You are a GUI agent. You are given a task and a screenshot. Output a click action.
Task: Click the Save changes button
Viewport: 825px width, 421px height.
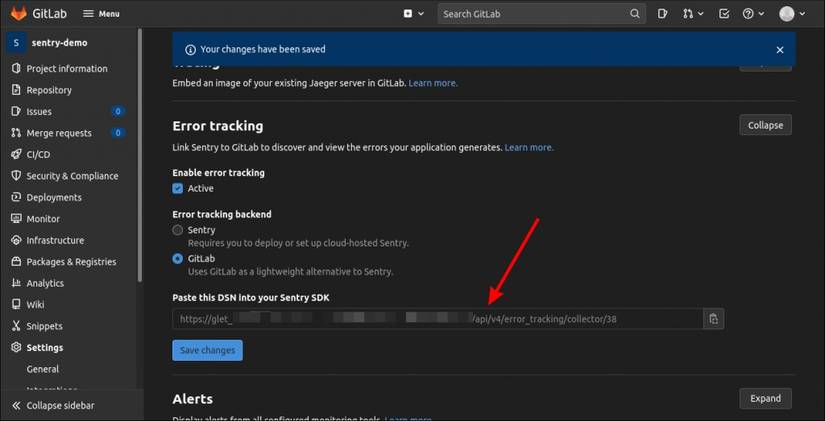(207, 350)
